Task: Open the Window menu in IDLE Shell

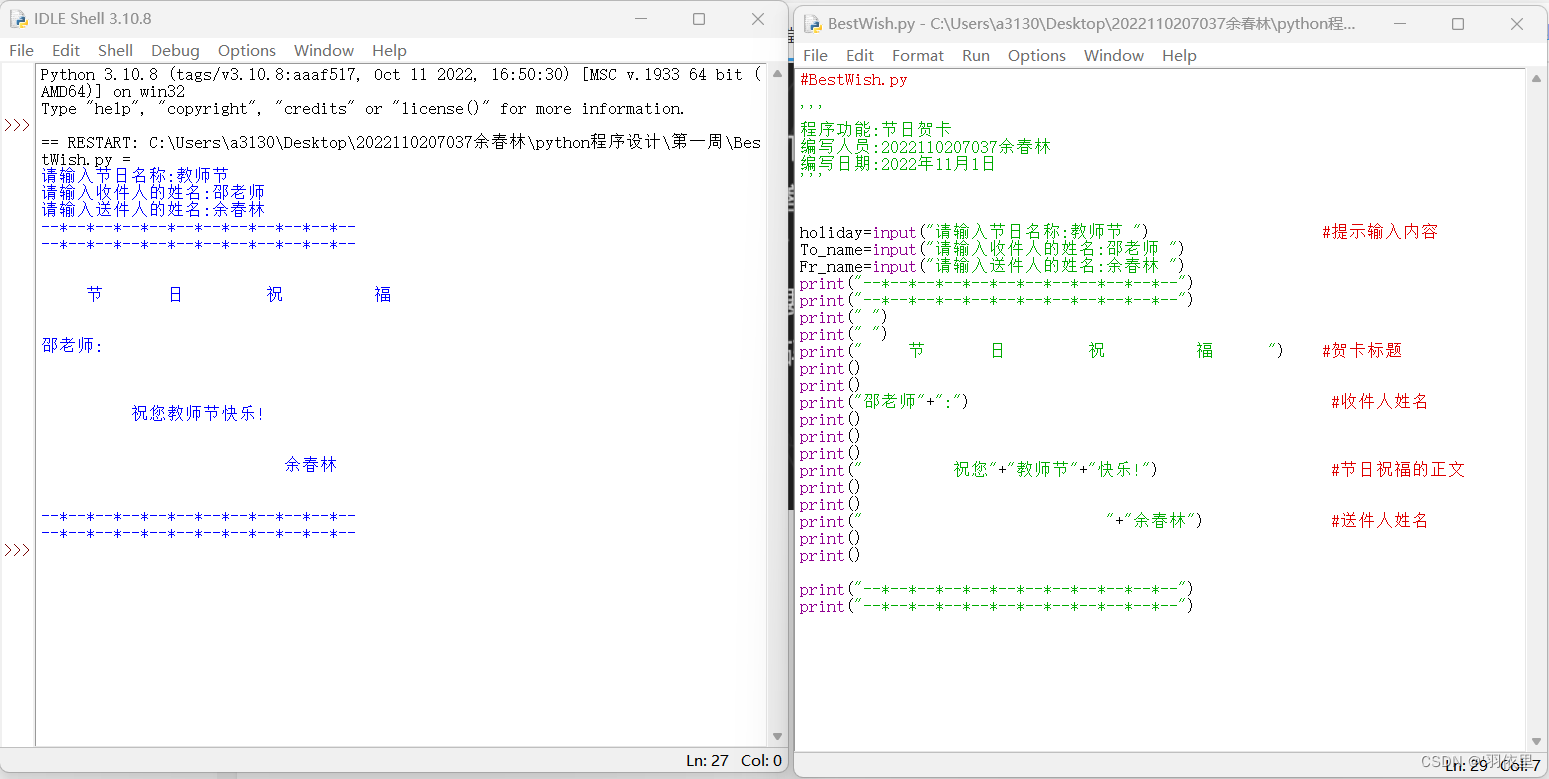Action: [x=323, y=50]
